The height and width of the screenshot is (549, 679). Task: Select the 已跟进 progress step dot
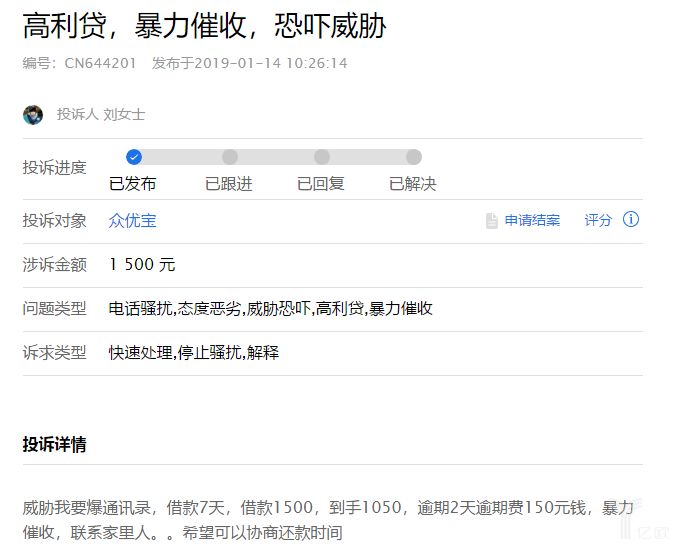click(230, 157)
